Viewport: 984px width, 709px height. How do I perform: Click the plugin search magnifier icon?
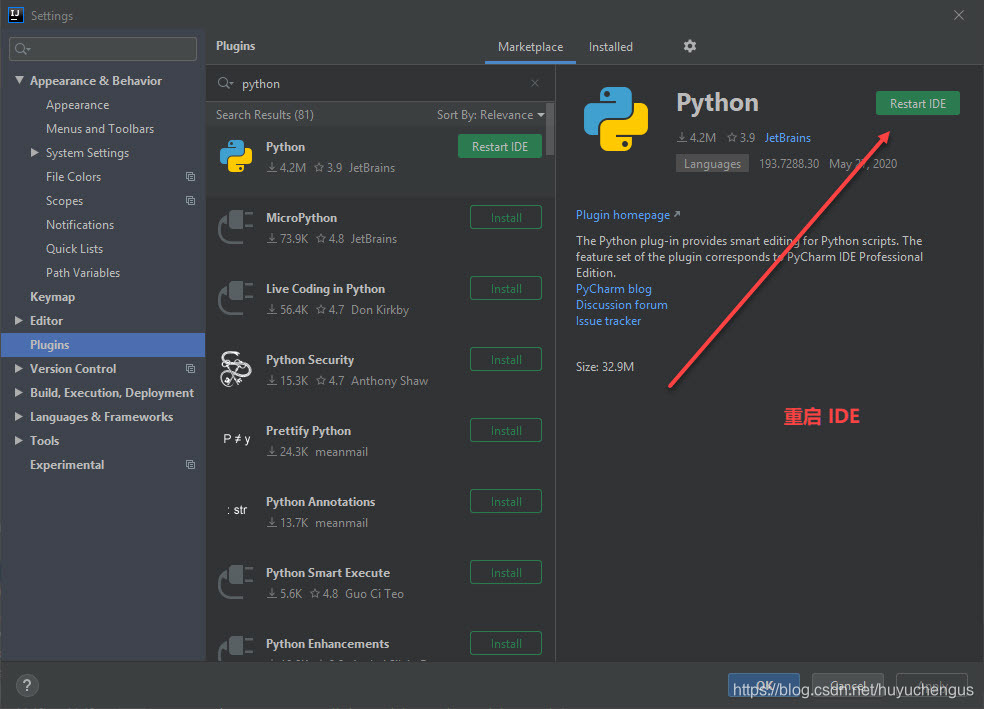(x=225, y=83)
